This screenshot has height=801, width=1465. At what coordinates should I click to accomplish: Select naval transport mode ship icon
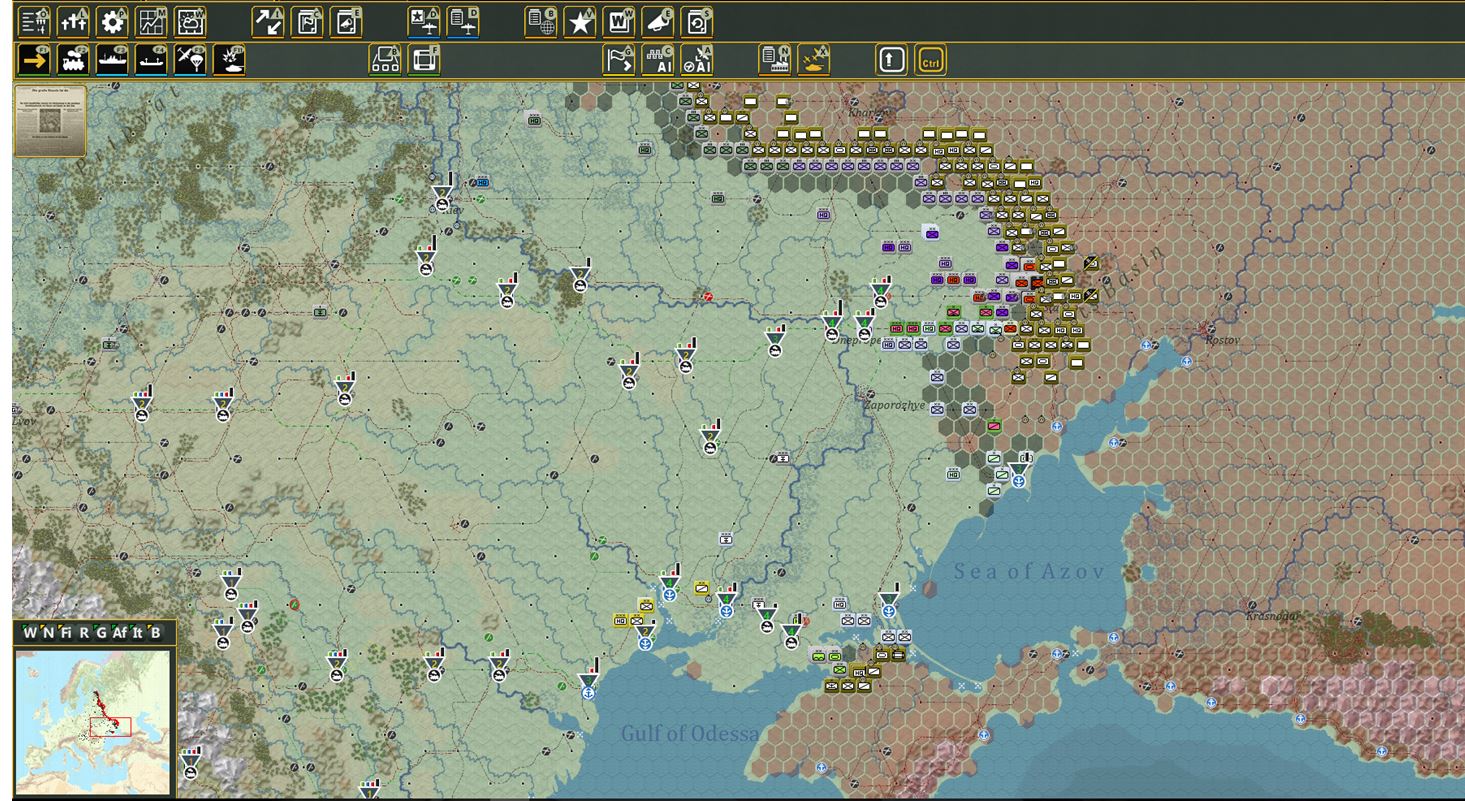pyautogui.click(x=115, y=58)
